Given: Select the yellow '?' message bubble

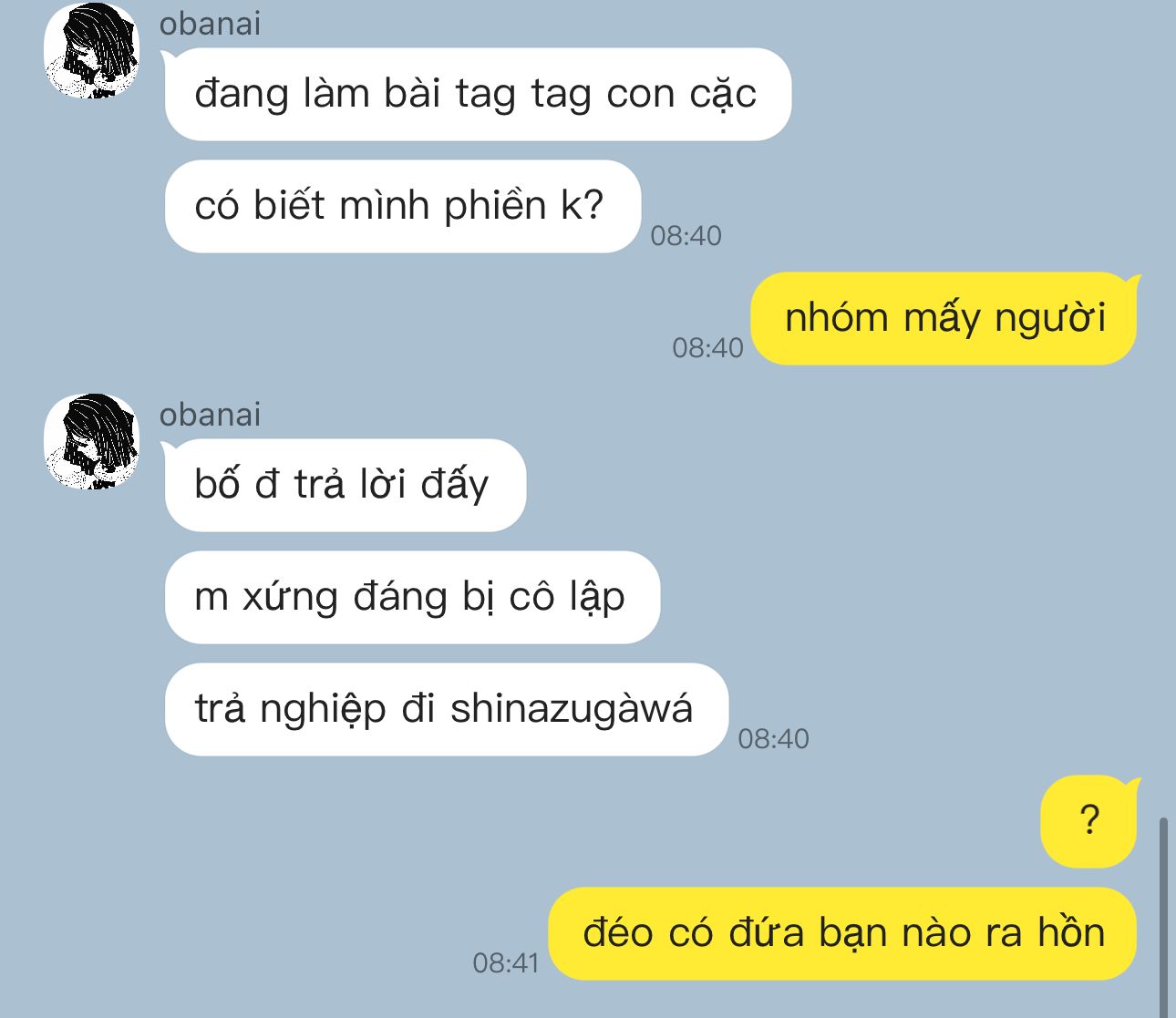Looking at the screenshot, I should coord(1089,821).
